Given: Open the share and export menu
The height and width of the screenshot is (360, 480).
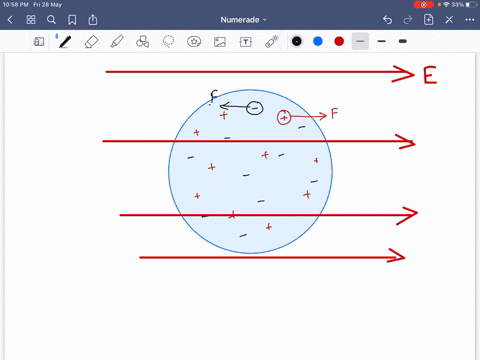Looking at the screenshot, I should click(x=93, y=20).
